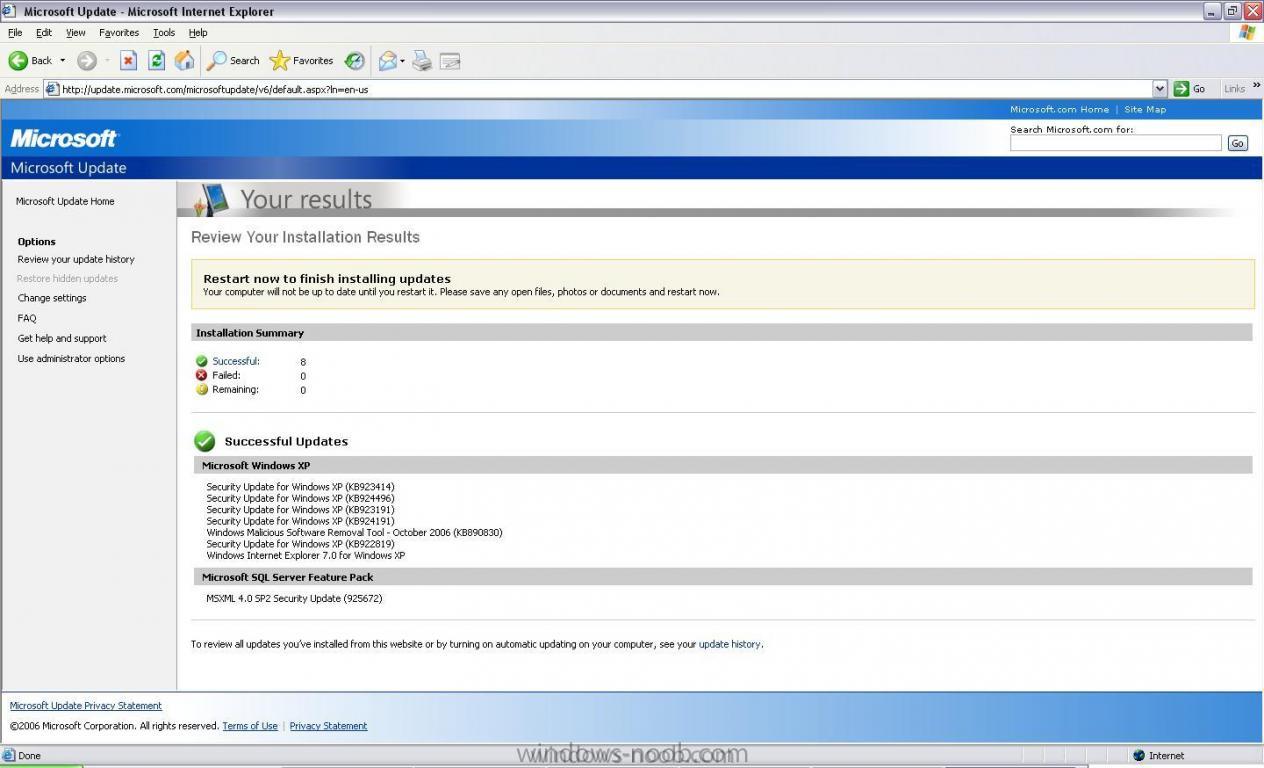The height and width of the screenshot is (768, 1264).
Task: Open the Microsoft.com Home link
Action: pyautogui.click(x=1059, y=110)
